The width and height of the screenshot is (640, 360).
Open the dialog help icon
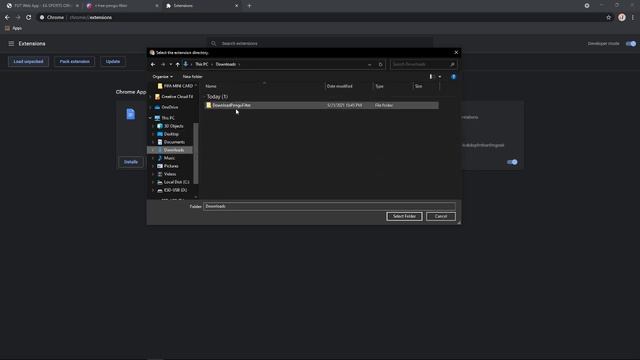tap(453, 77)
